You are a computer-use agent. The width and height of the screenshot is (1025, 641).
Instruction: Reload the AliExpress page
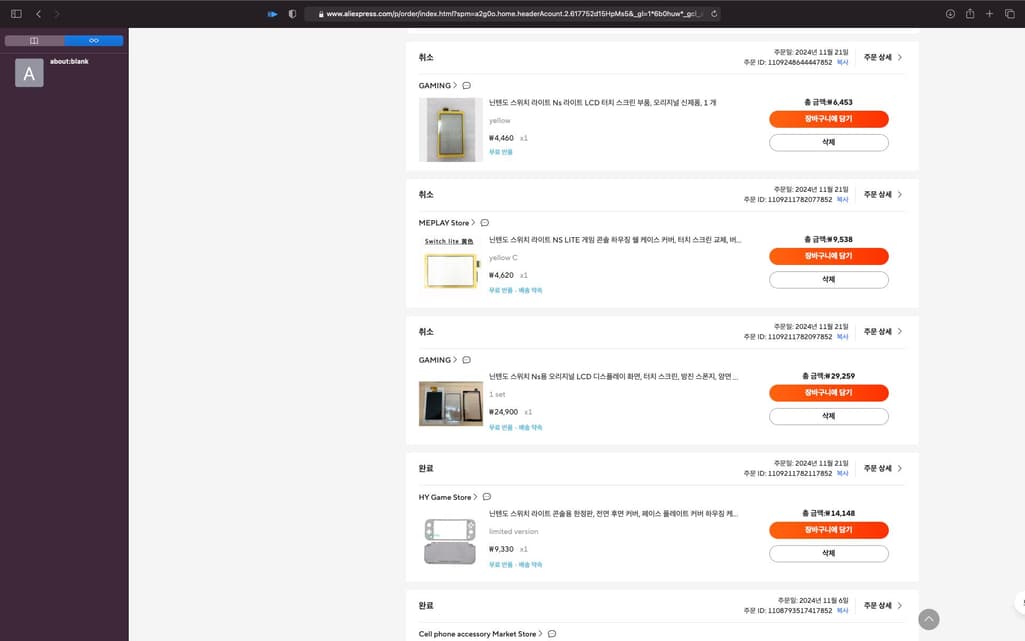[x=714, y=14]
